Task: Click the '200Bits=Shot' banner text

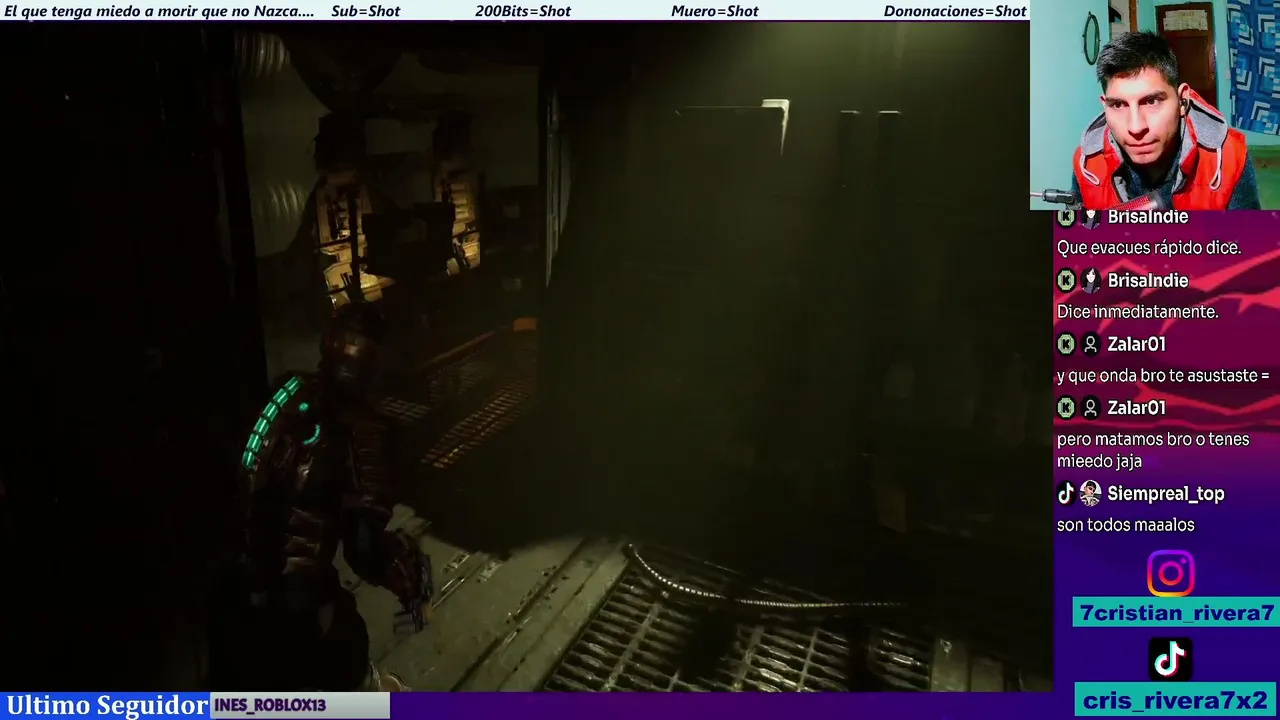Action: pos(523,11)
